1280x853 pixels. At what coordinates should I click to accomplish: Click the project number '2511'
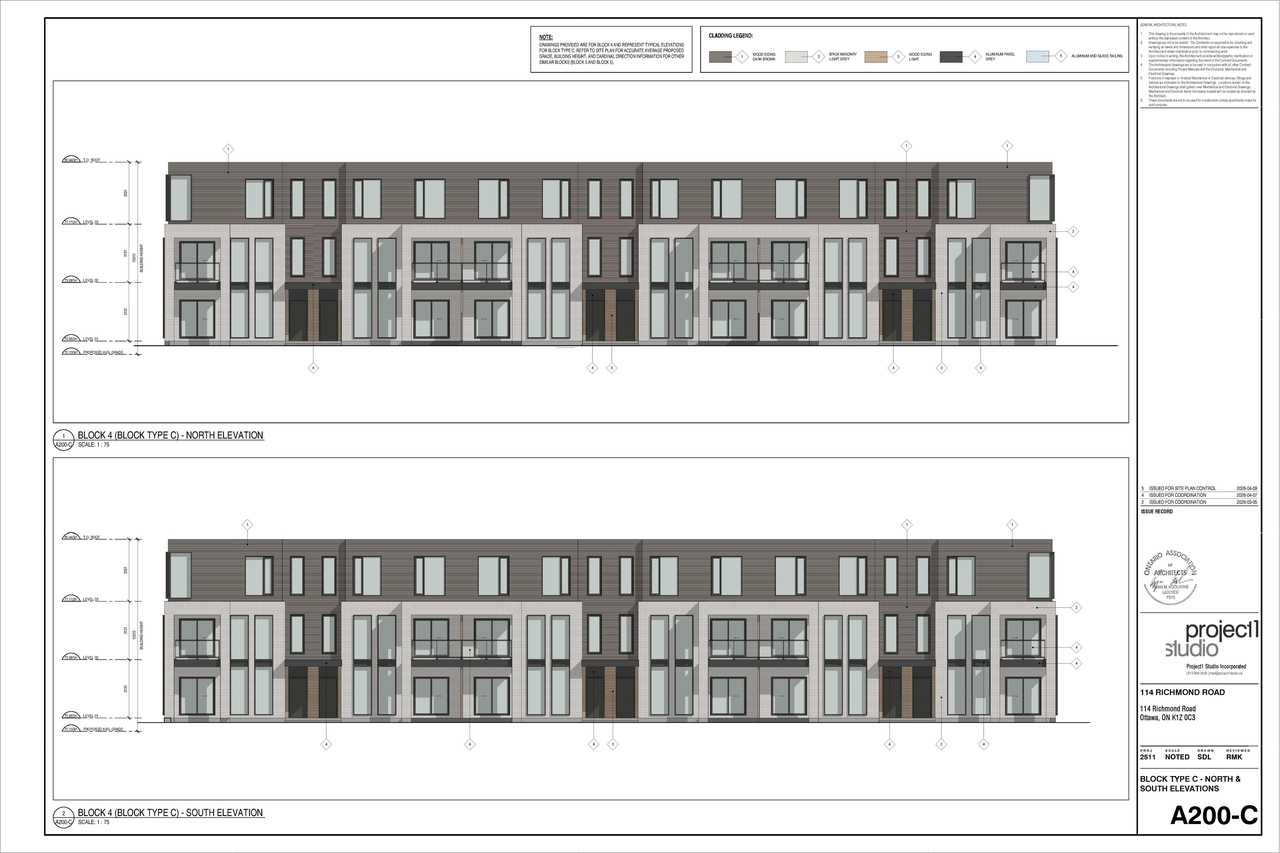click(x=1147, y=759)
